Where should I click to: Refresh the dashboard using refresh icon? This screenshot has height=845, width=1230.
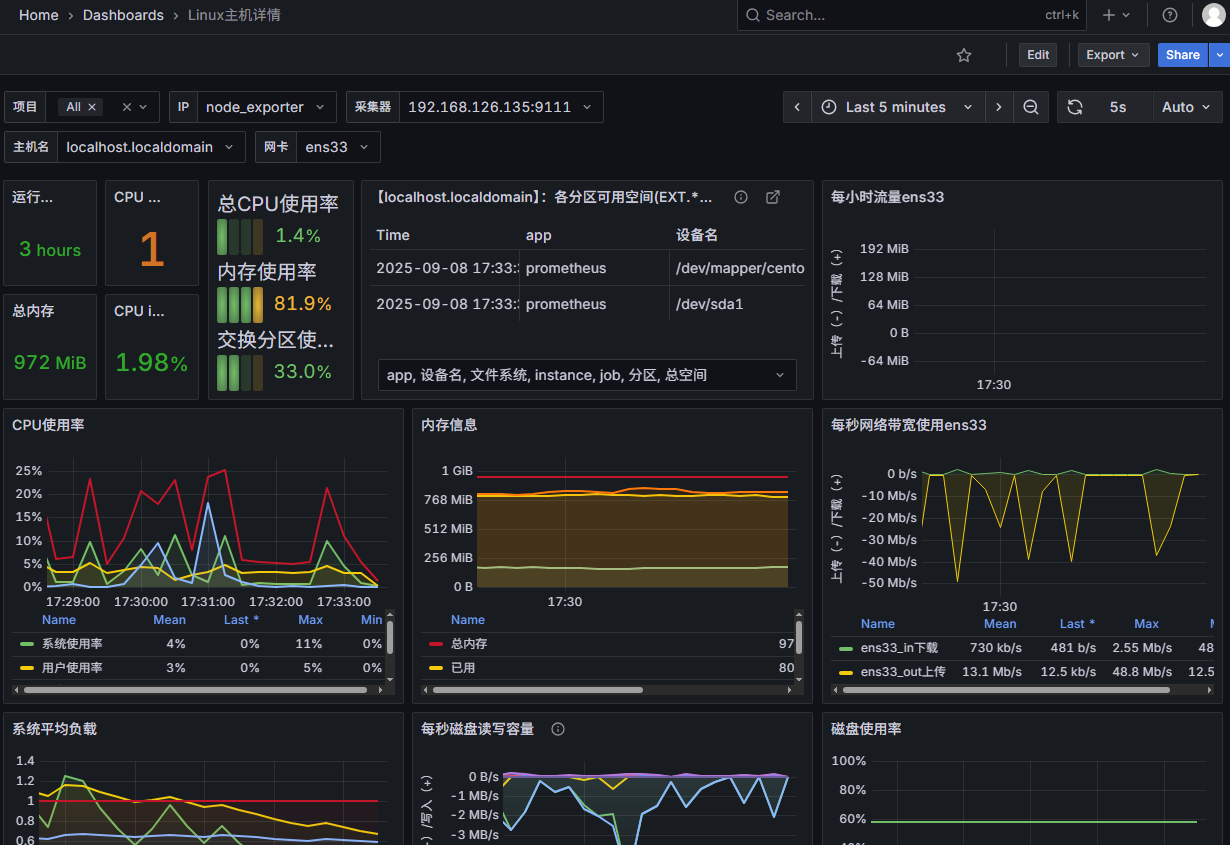tap(1075, 107)
